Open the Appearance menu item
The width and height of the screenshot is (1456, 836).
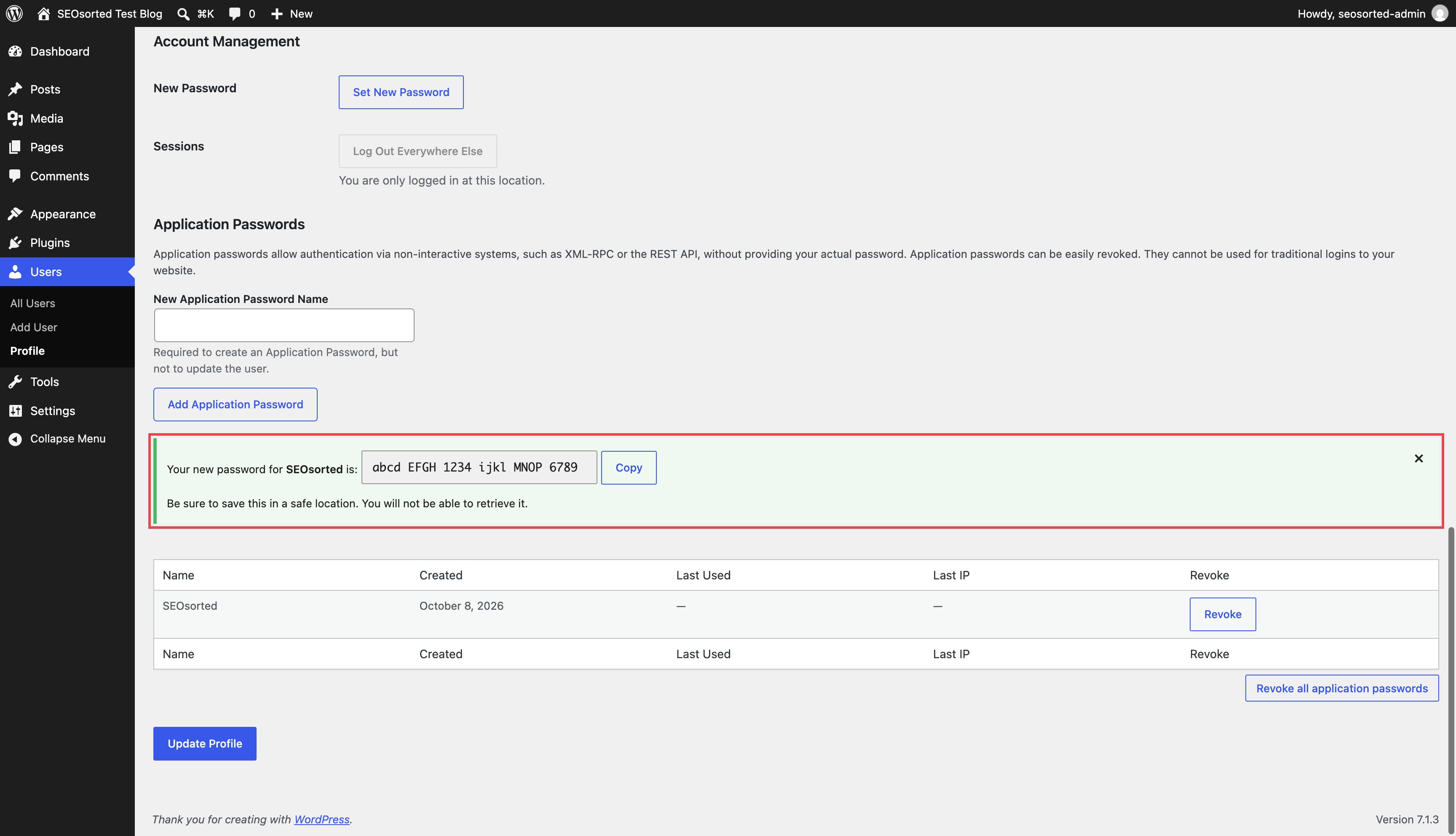(x=67, y=214)
